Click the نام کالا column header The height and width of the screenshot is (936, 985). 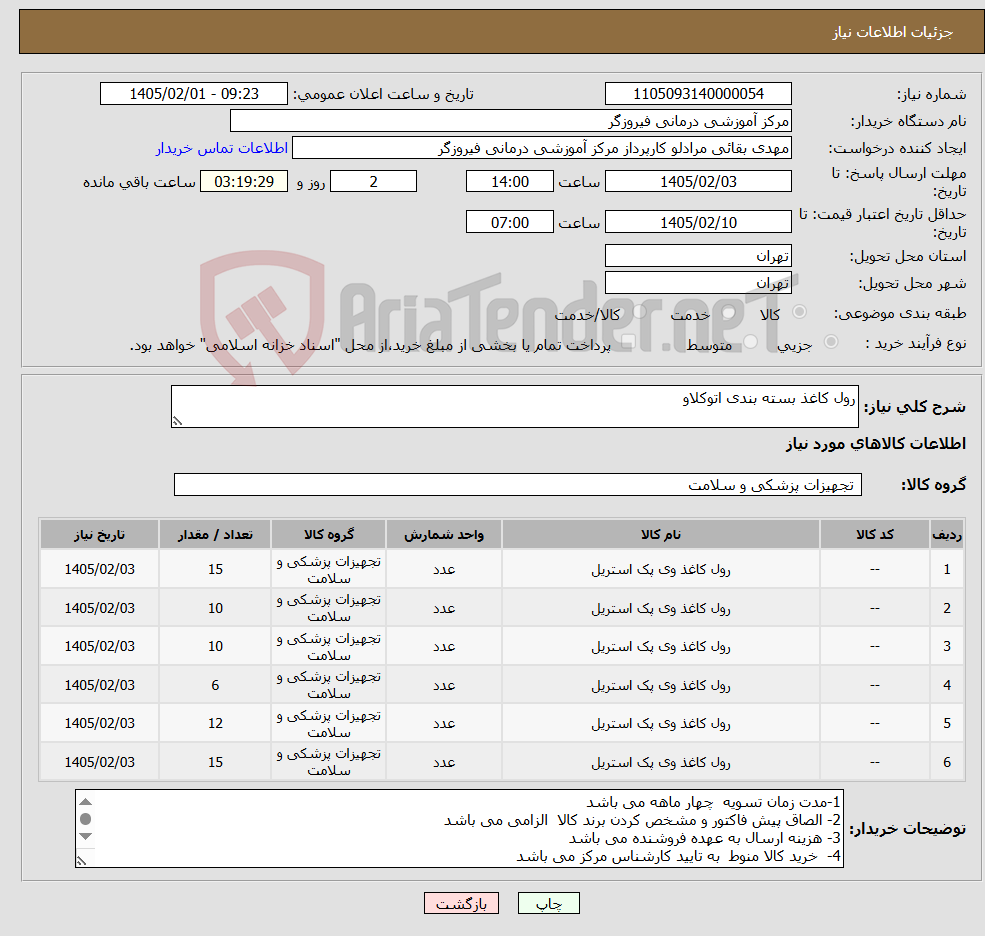click(660, 535)
